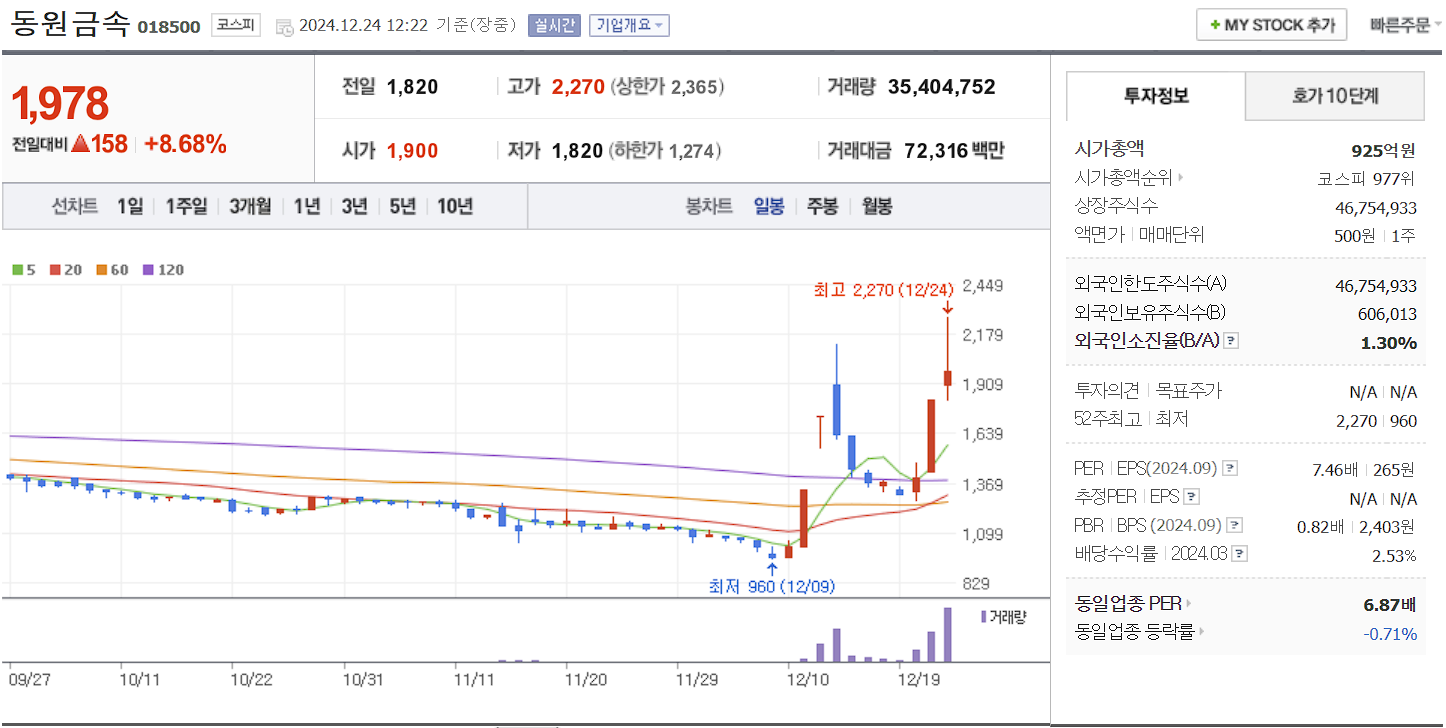The width and height of the screenshot is (1446, 728).
Task: Open BPS(2024.09) help icon
Action: [x=1234, y=524]
